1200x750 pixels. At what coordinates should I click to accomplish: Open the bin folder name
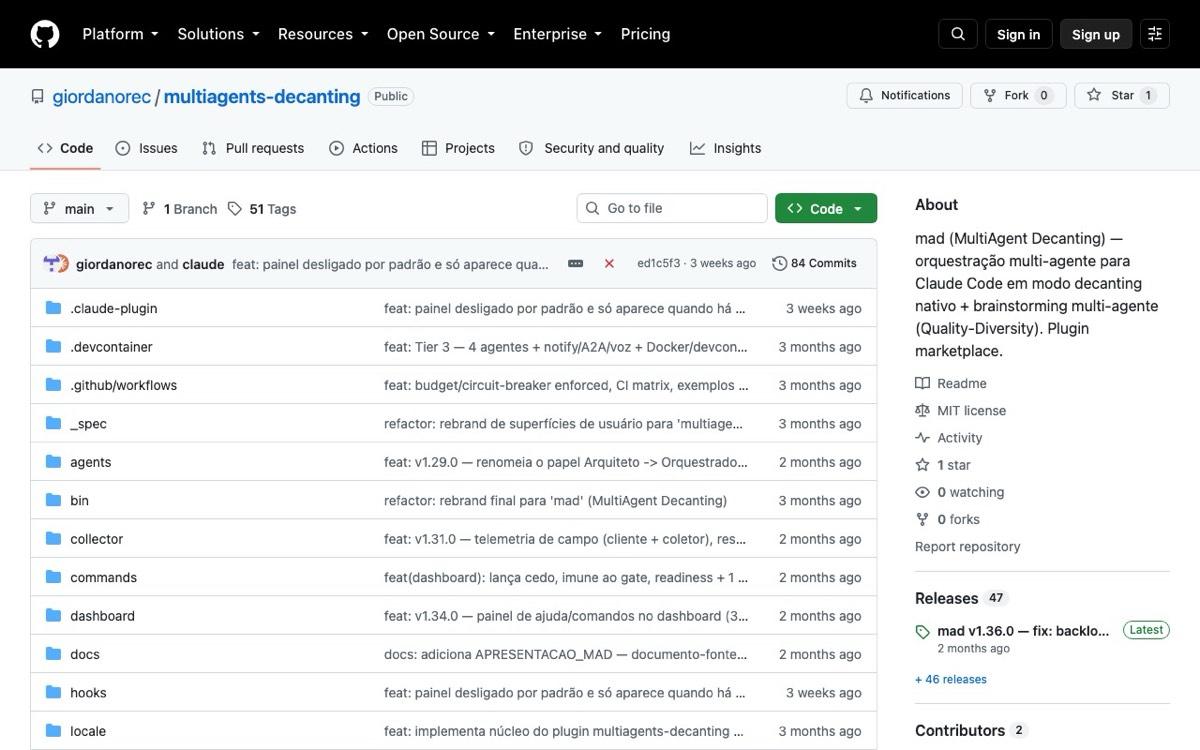pos(79,500)
